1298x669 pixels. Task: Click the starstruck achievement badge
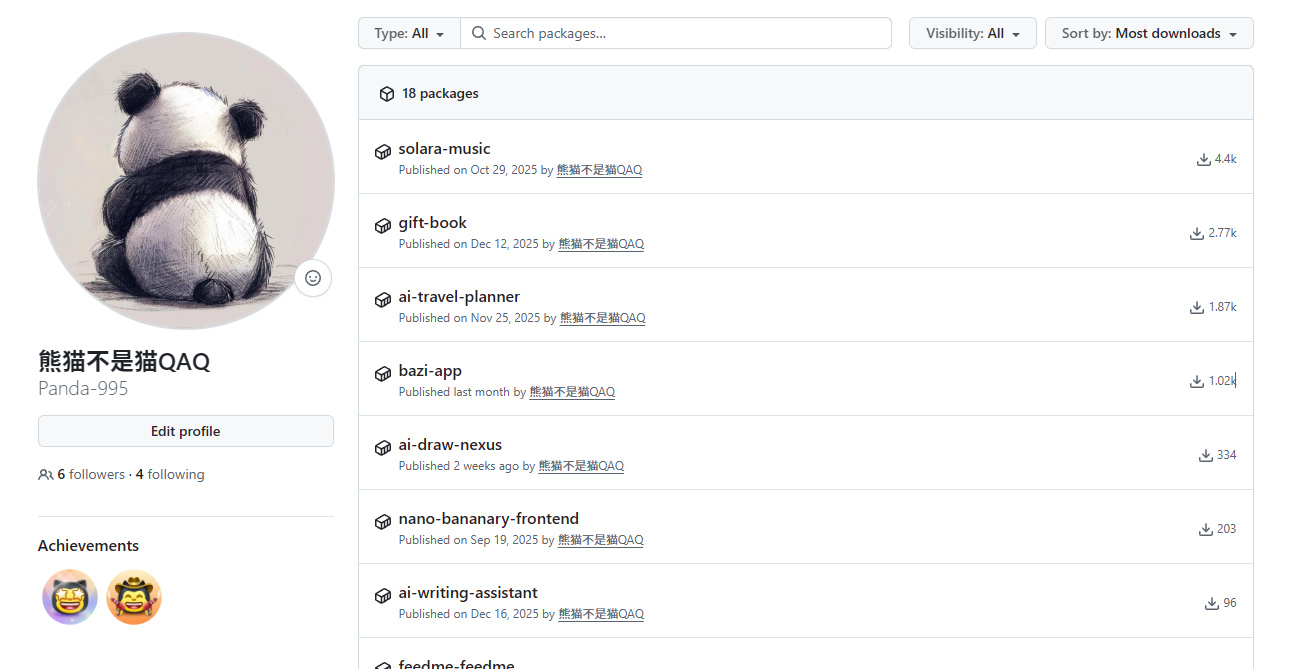(x=70, y=597)
